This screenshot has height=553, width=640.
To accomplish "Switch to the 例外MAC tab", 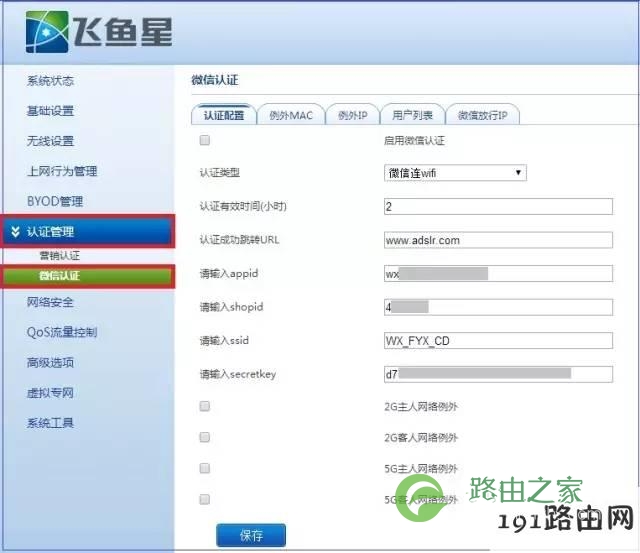I will (291, 115).
